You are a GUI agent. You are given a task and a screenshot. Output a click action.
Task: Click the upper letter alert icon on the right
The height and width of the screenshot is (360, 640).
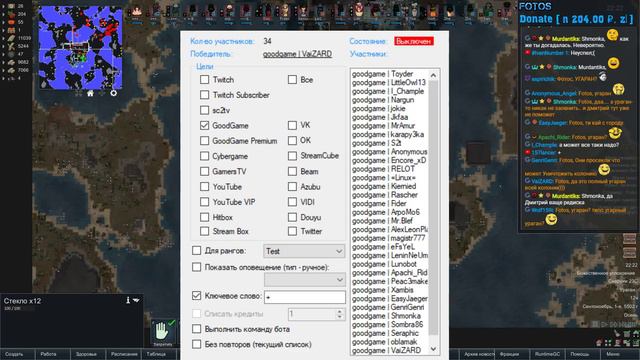click(629, 240)
